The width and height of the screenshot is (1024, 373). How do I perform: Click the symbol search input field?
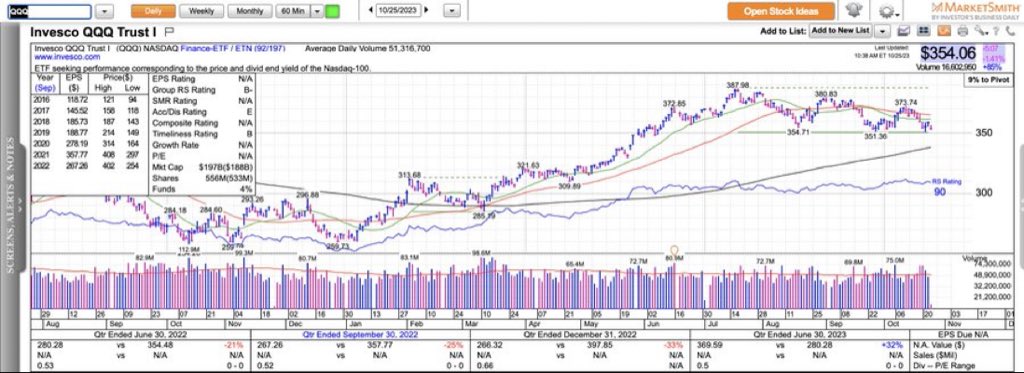pyautogui.click(x=49, y=11)
